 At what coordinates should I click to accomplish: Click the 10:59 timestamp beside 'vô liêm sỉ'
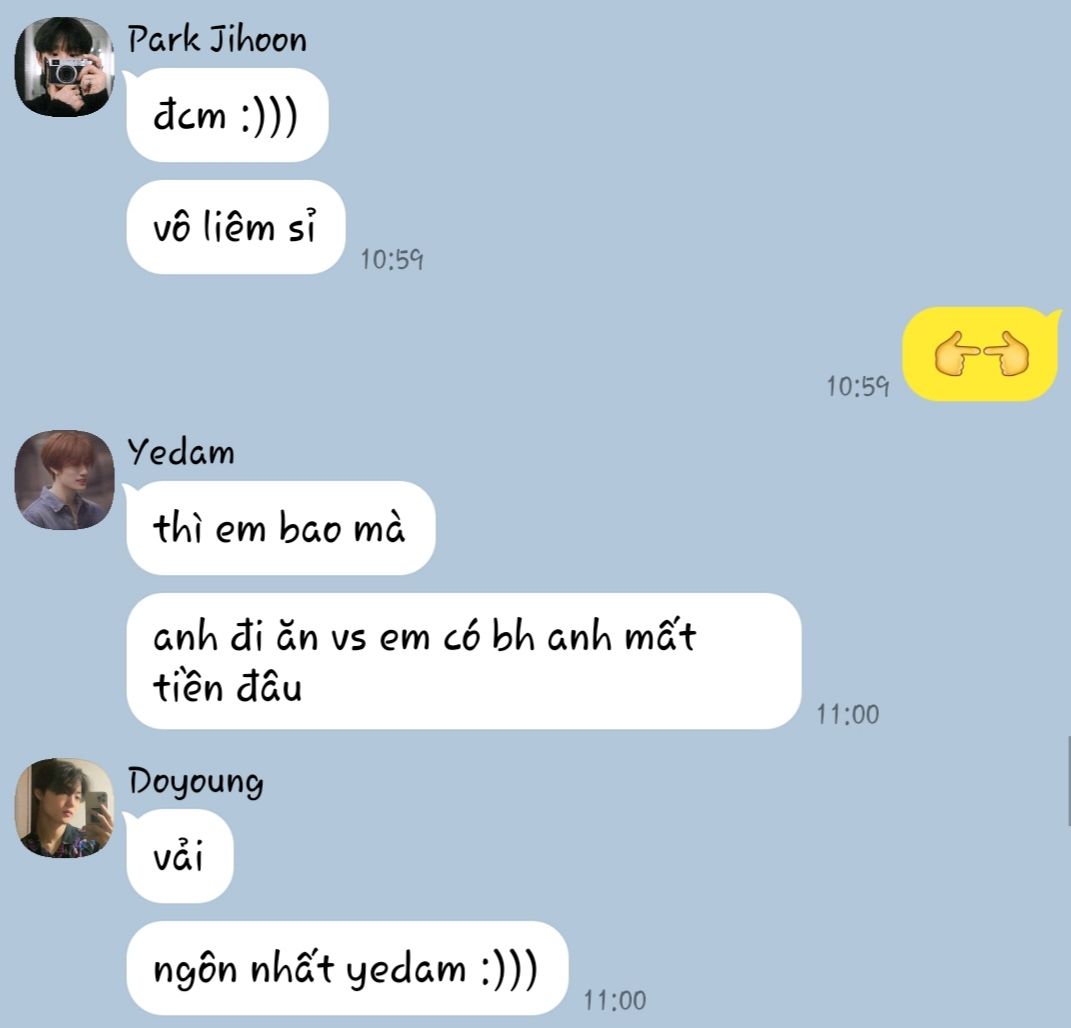coord(392,260)
